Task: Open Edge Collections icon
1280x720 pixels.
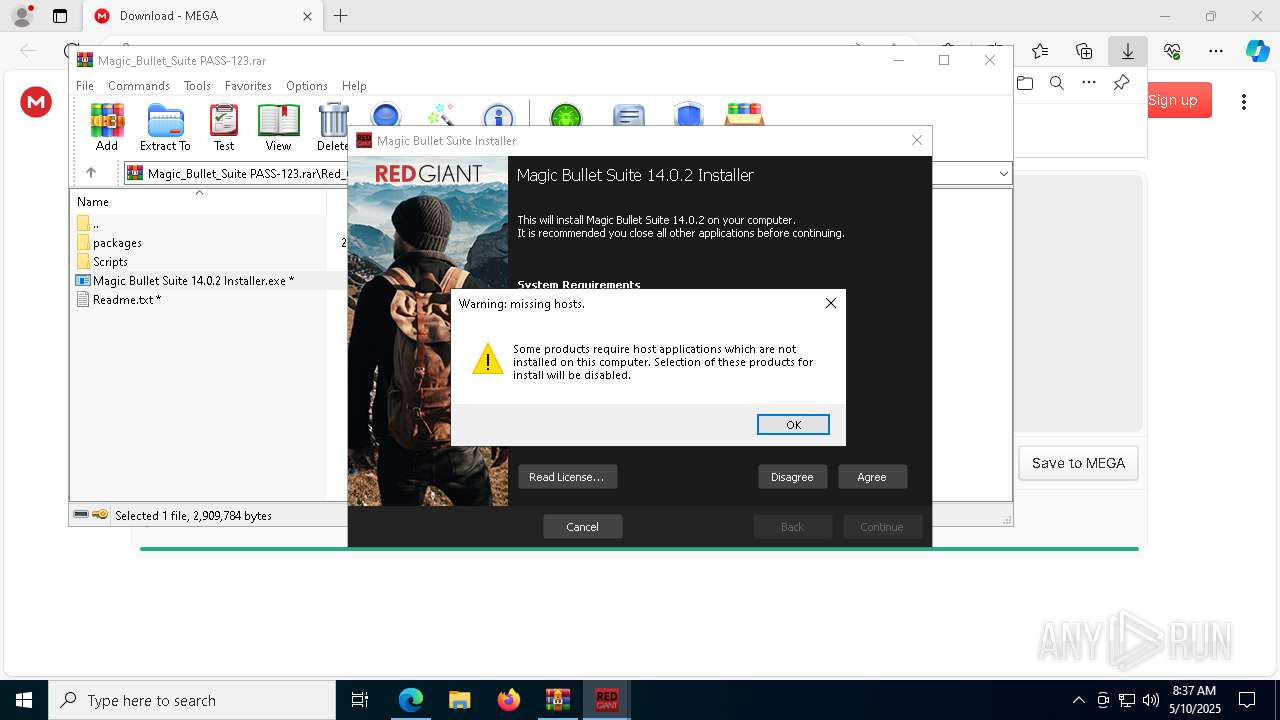Action: click(x=1084, y=51)
